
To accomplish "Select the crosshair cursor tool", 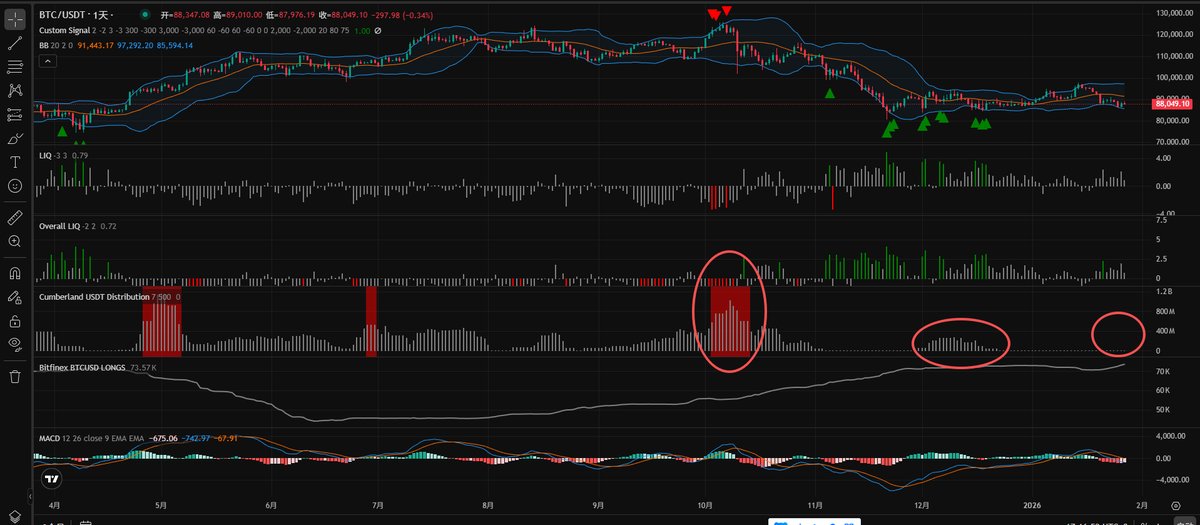I will [15, 18].
